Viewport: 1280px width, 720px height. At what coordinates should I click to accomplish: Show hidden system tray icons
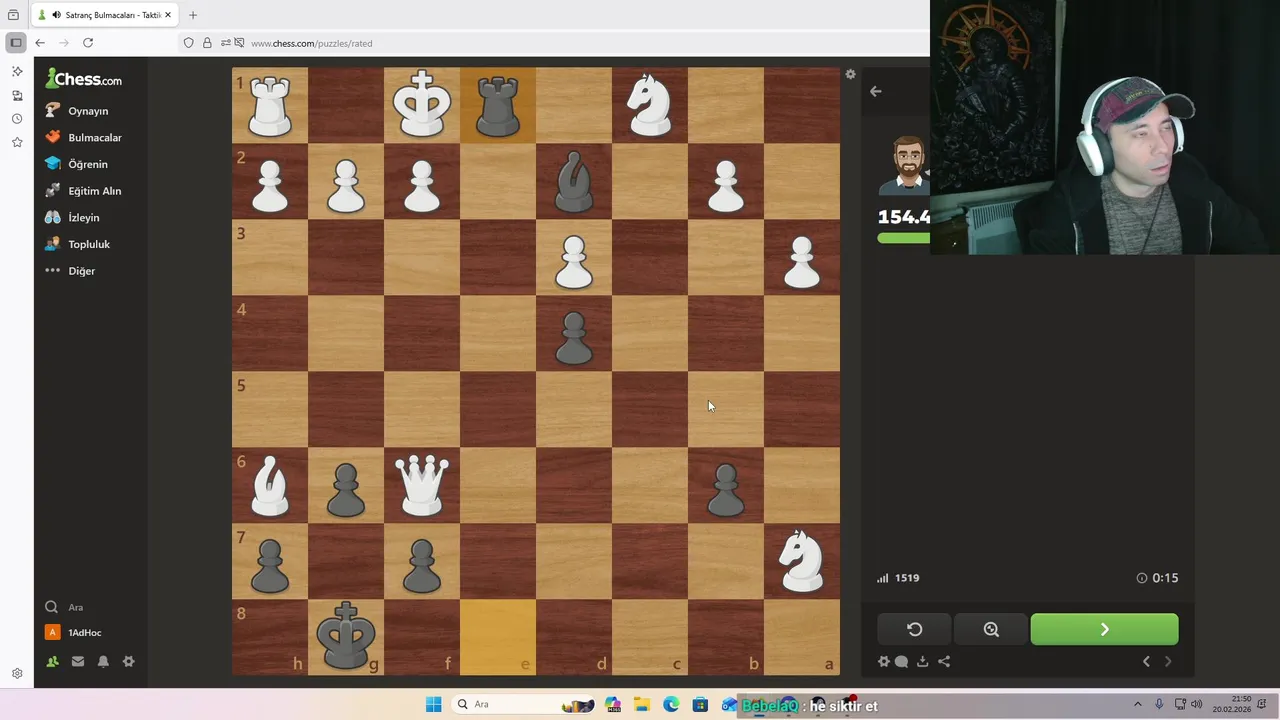pos(1137,705)
